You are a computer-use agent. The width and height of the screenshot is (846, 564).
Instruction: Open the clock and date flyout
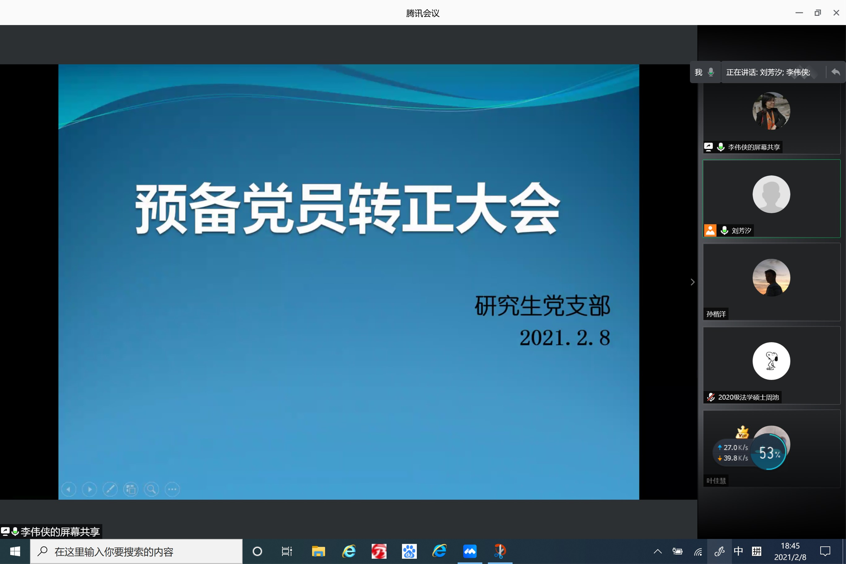pos(790,551)
